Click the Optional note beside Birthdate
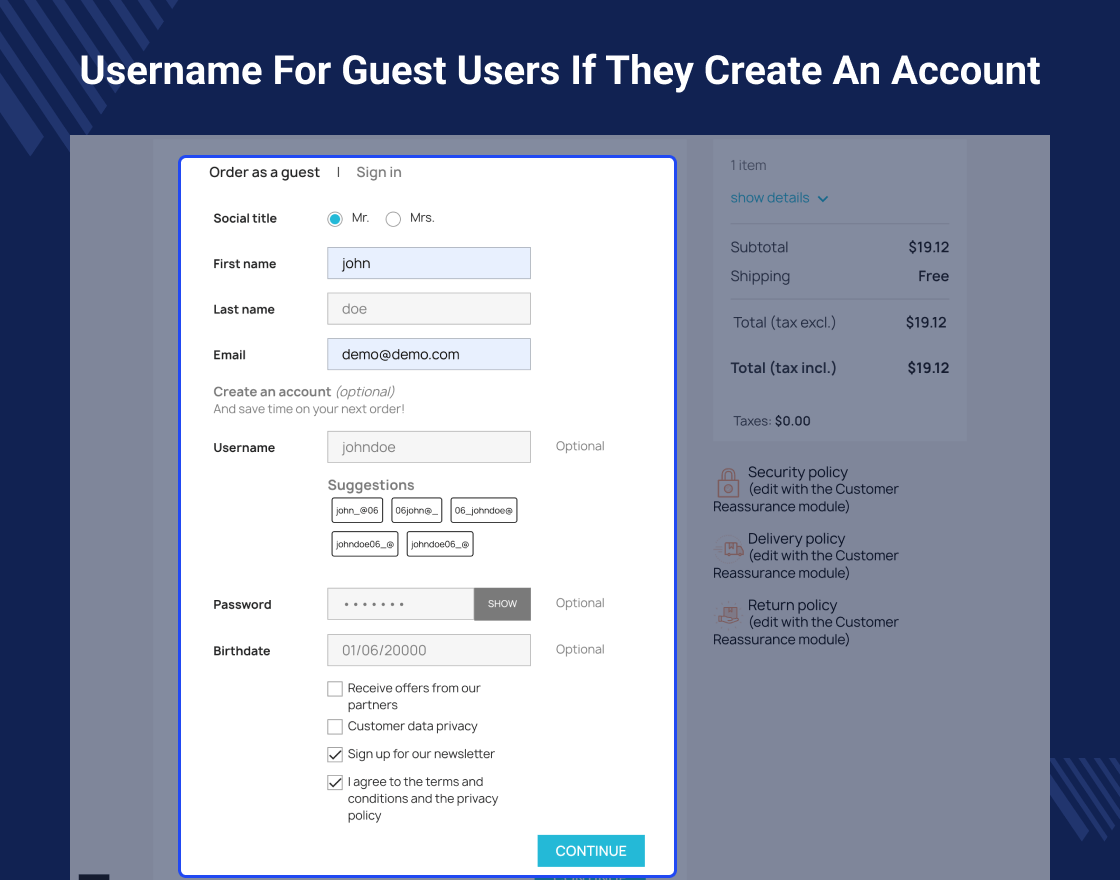This screenshot has height=880, width=1120. 580,649
